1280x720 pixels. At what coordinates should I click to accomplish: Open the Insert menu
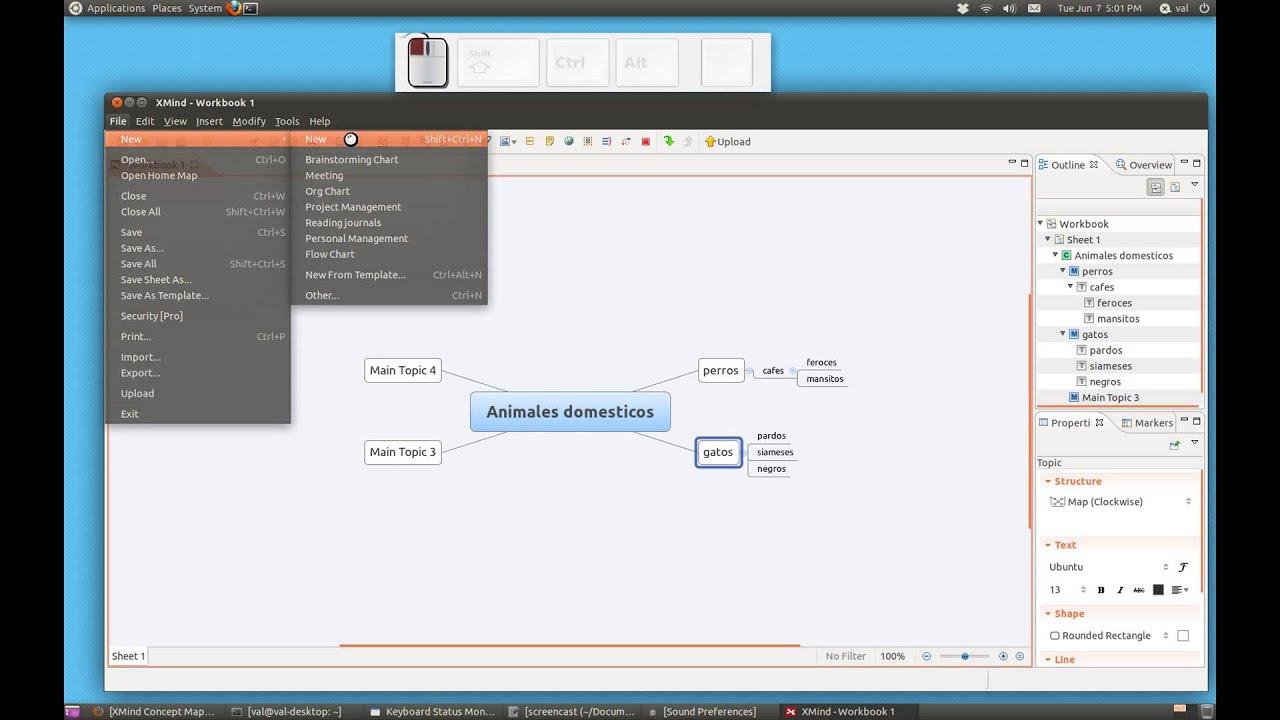209,121
